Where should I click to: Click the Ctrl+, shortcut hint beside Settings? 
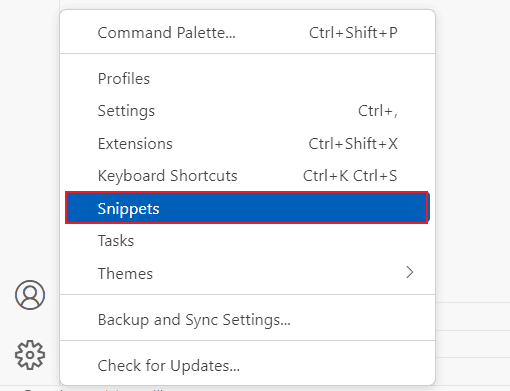point(378,111)
